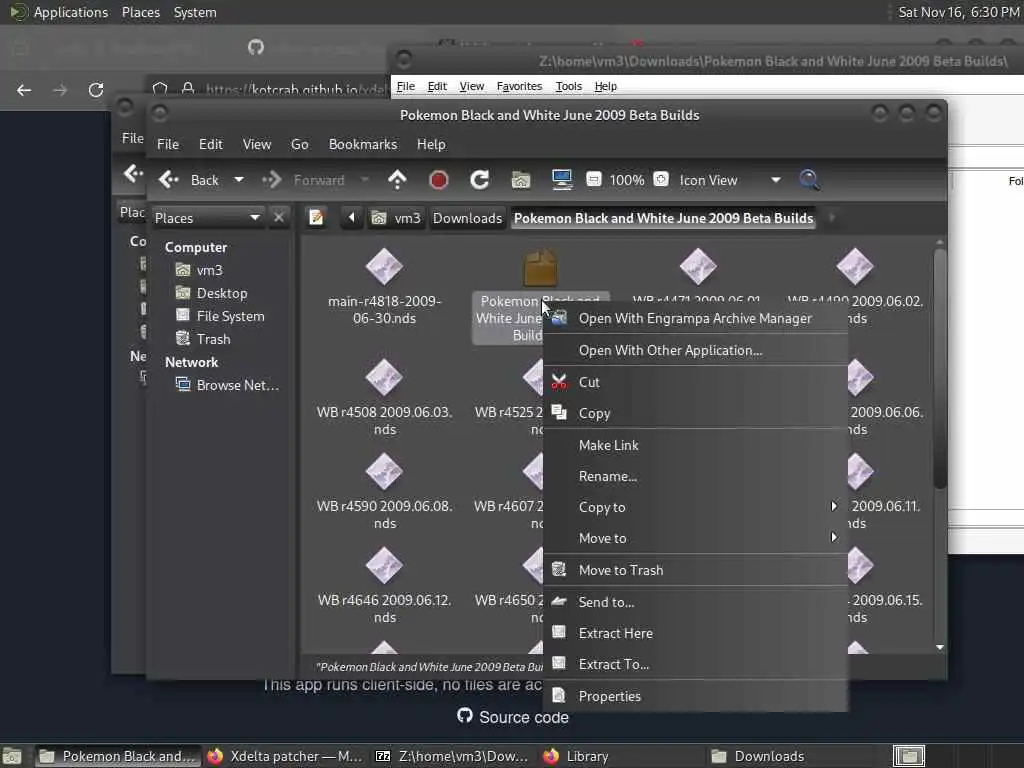This screenshot has width=1024, height=768.
Task: Select Make Link in the context menu
Action: (x=696, y=445)
